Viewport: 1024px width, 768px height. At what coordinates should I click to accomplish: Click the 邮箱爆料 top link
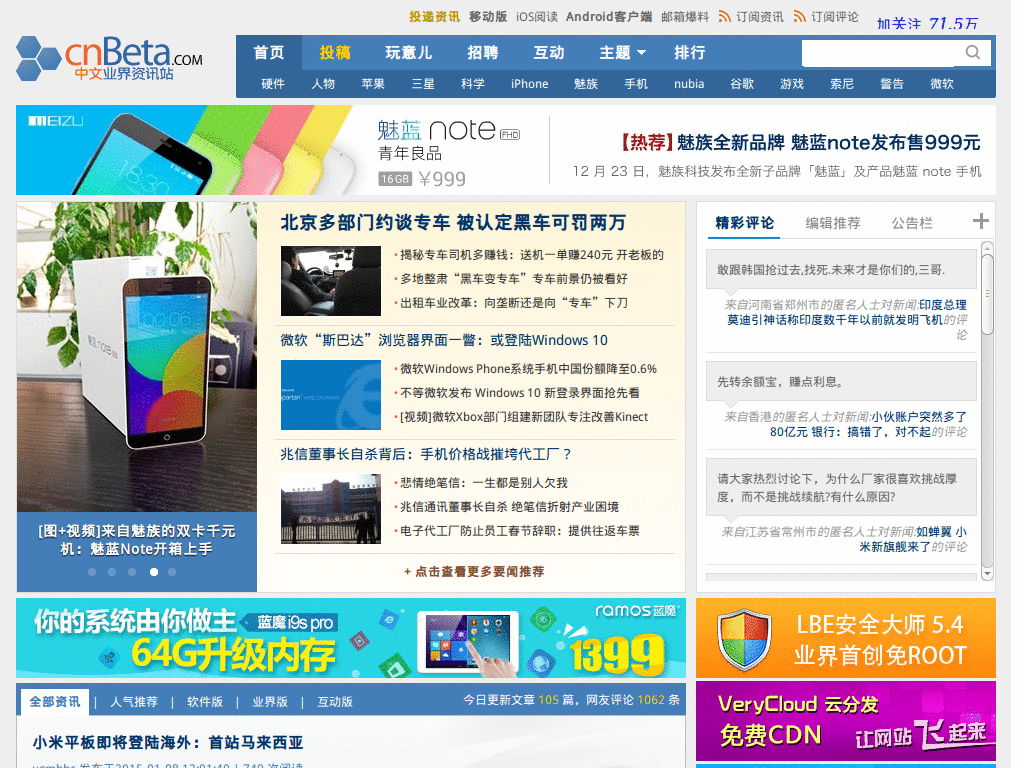click(684, 16)
